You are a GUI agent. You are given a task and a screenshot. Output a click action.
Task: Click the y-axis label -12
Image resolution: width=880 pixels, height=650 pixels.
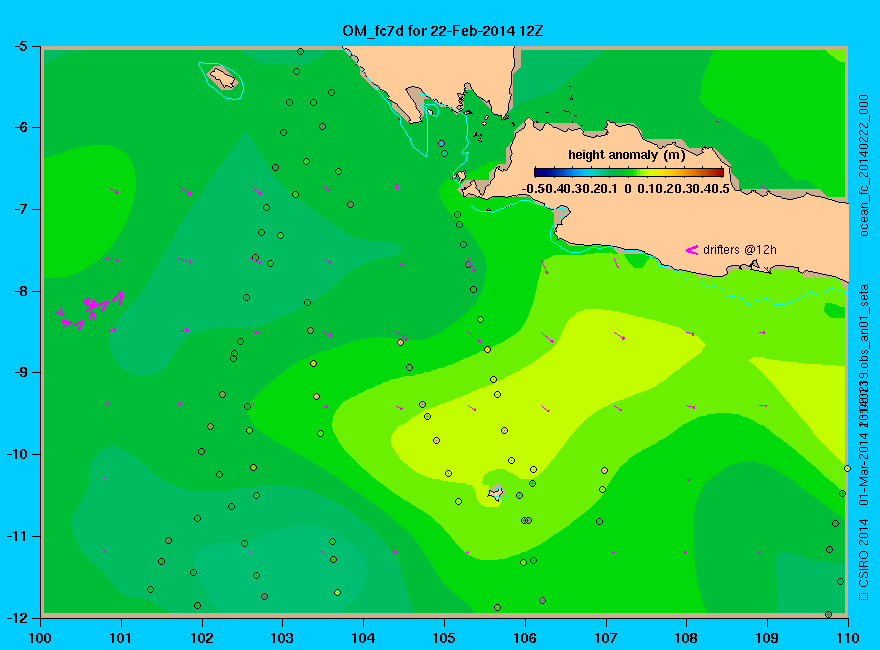point(17,617)
